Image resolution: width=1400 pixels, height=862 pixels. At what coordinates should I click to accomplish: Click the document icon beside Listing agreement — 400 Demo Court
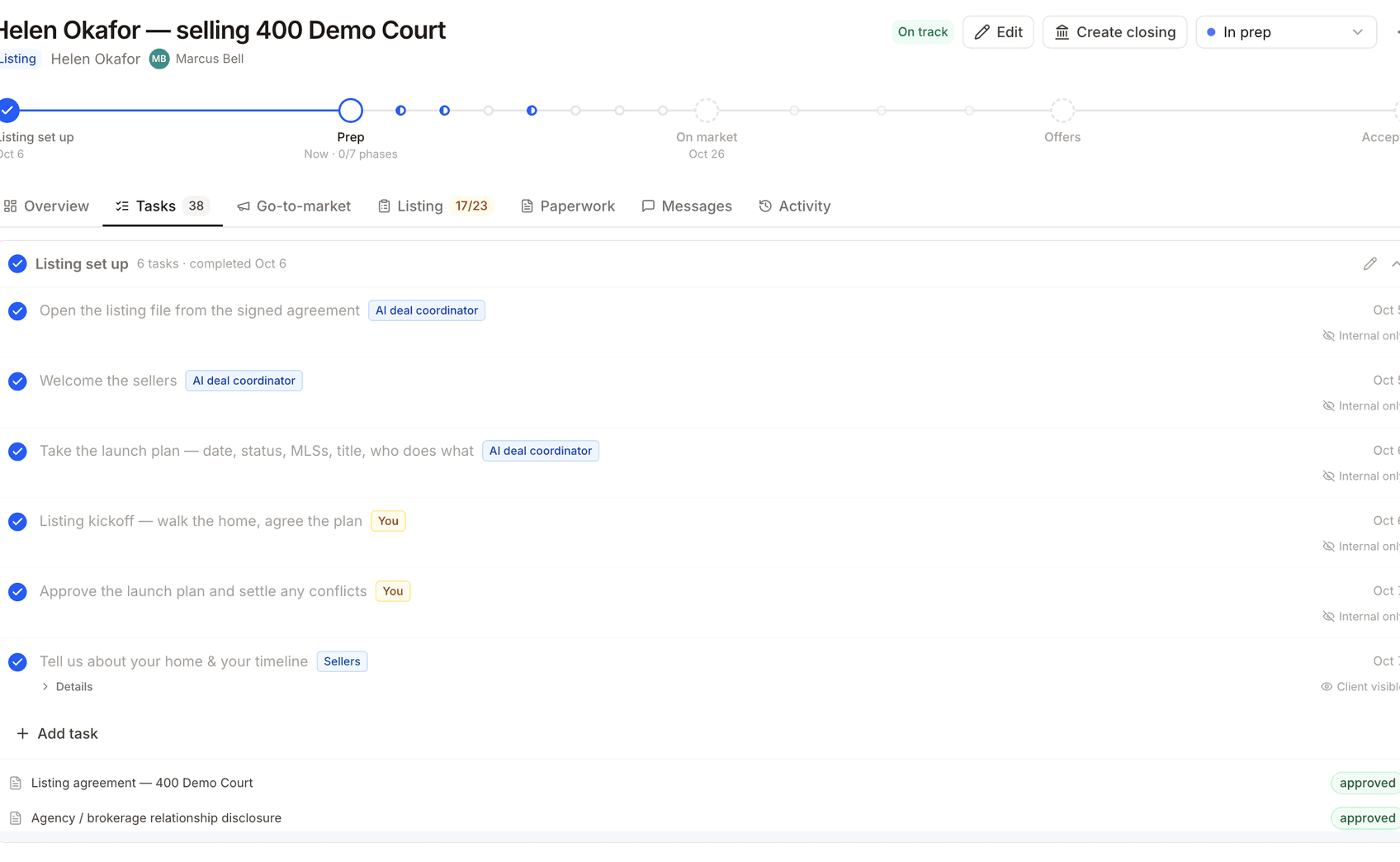[15, 783]
